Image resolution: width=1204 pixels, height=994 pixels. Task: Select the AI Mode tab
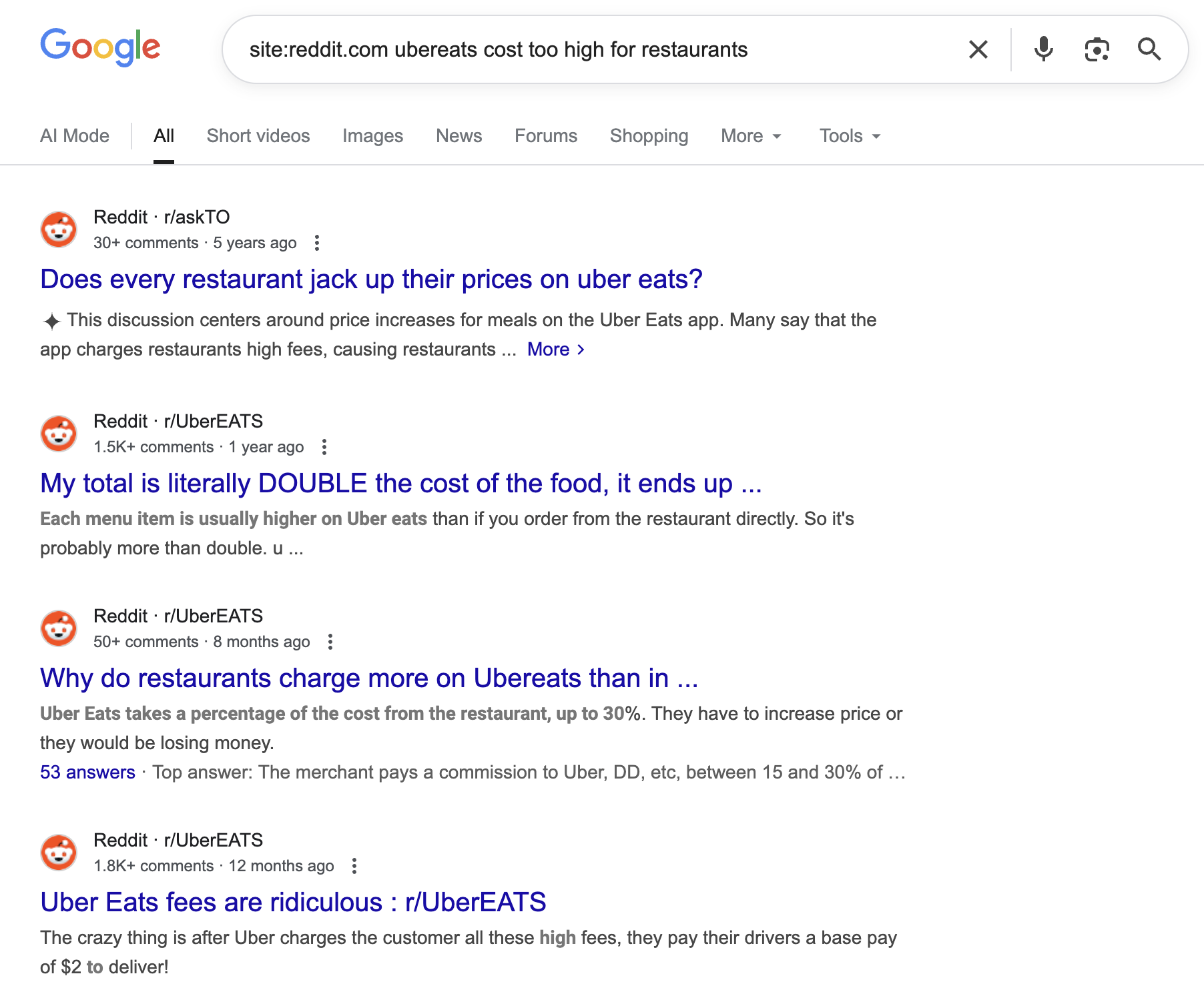[75, 136]
